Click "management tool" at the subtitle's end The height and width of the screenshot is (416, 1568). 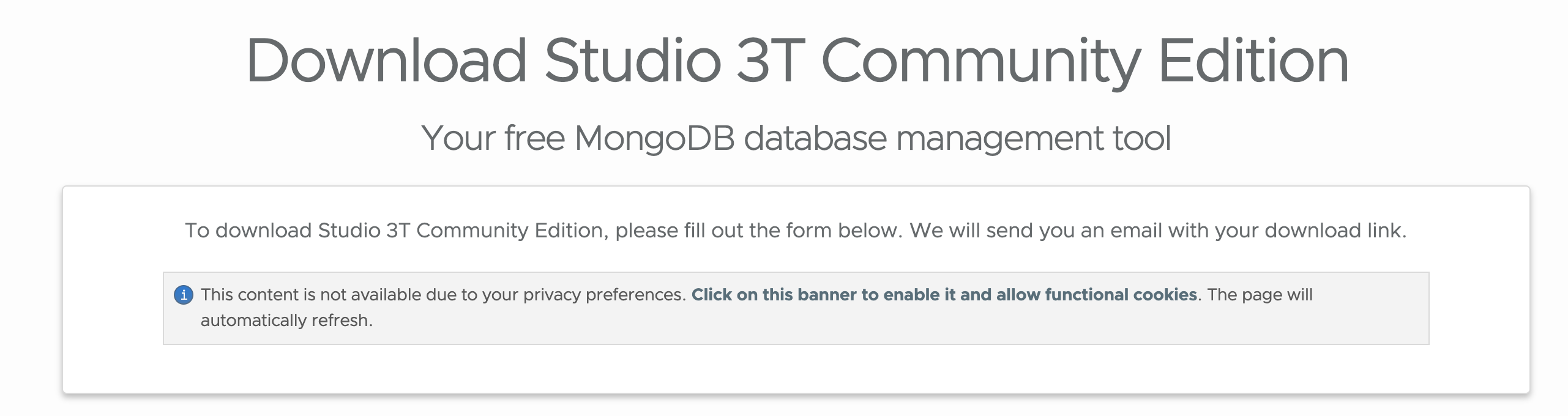click(x=1033, y=138)
